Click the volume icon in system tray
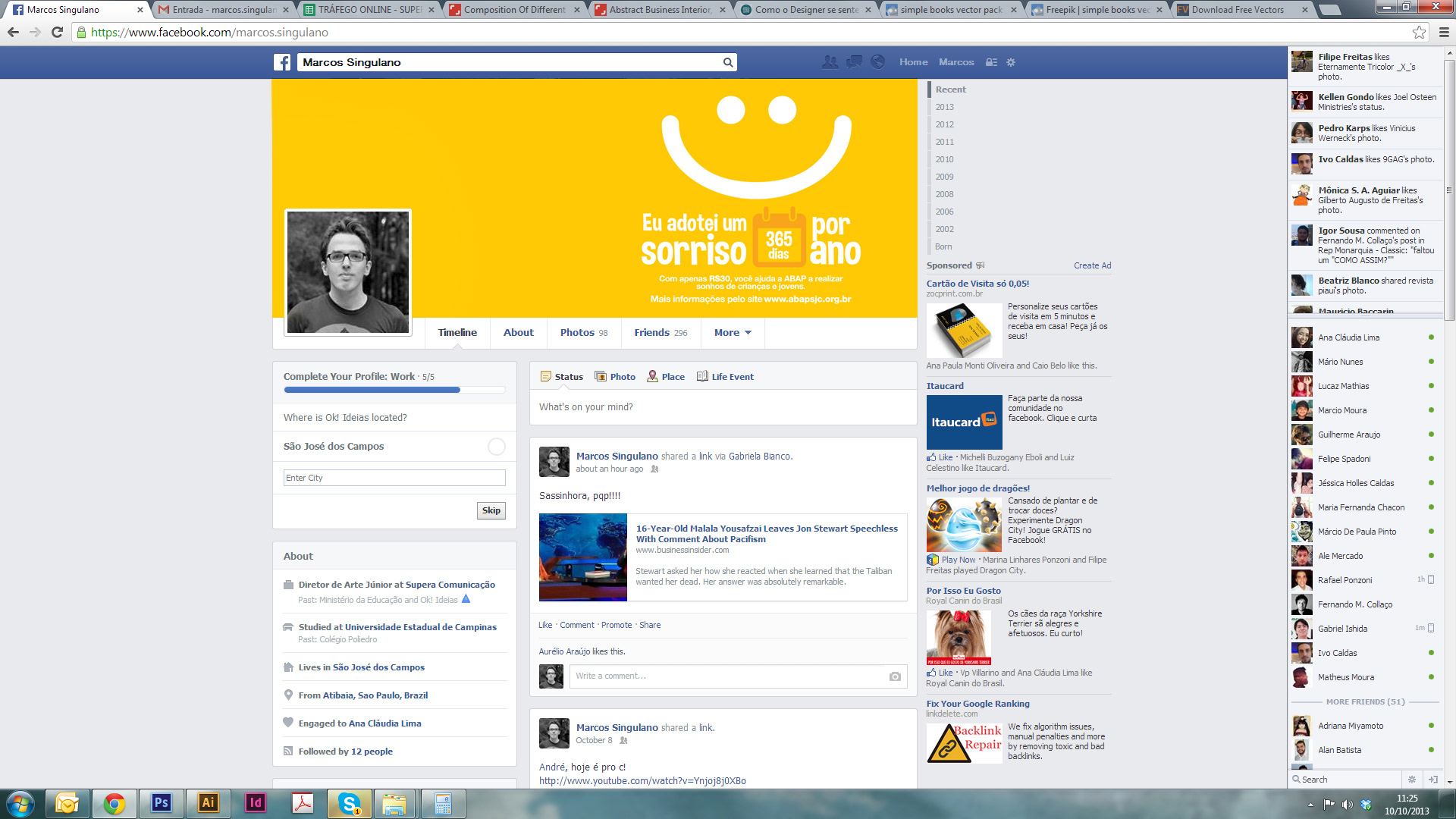The height and width of the screenshot is (819, 1456). point(1347,805)
